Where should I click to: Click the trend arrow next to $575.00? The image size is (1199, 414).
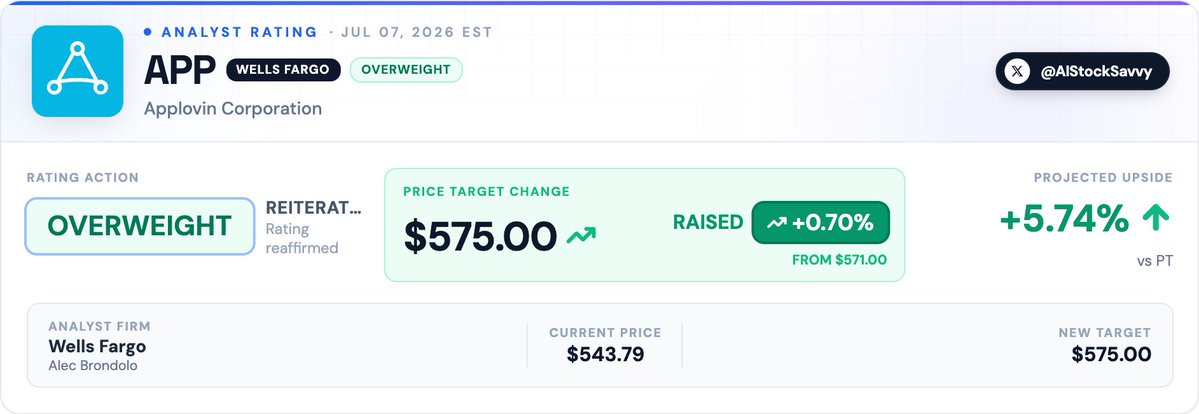coord(581,236)
